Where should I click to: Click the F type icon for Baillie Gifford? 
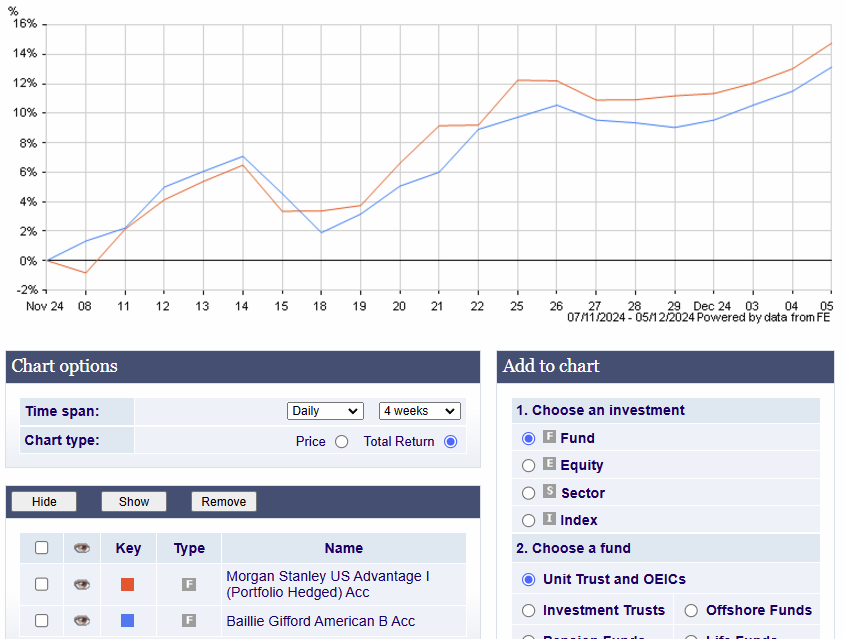coord(189,621)
